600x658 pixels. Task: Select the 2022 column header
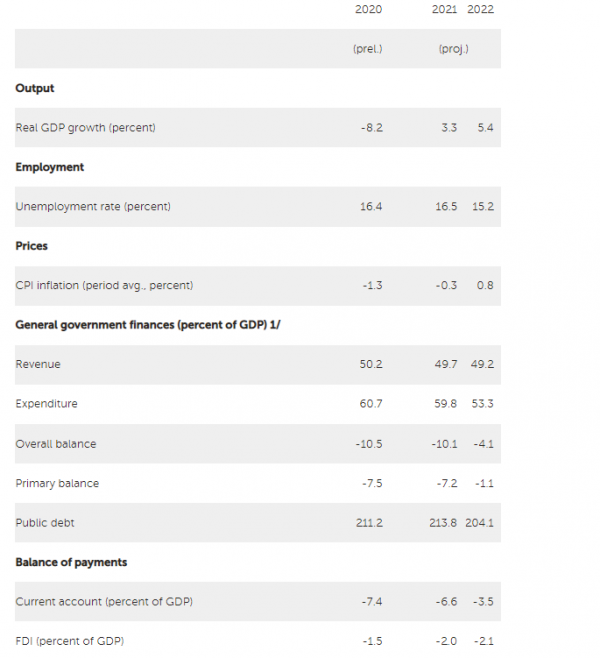pos(480,9)
